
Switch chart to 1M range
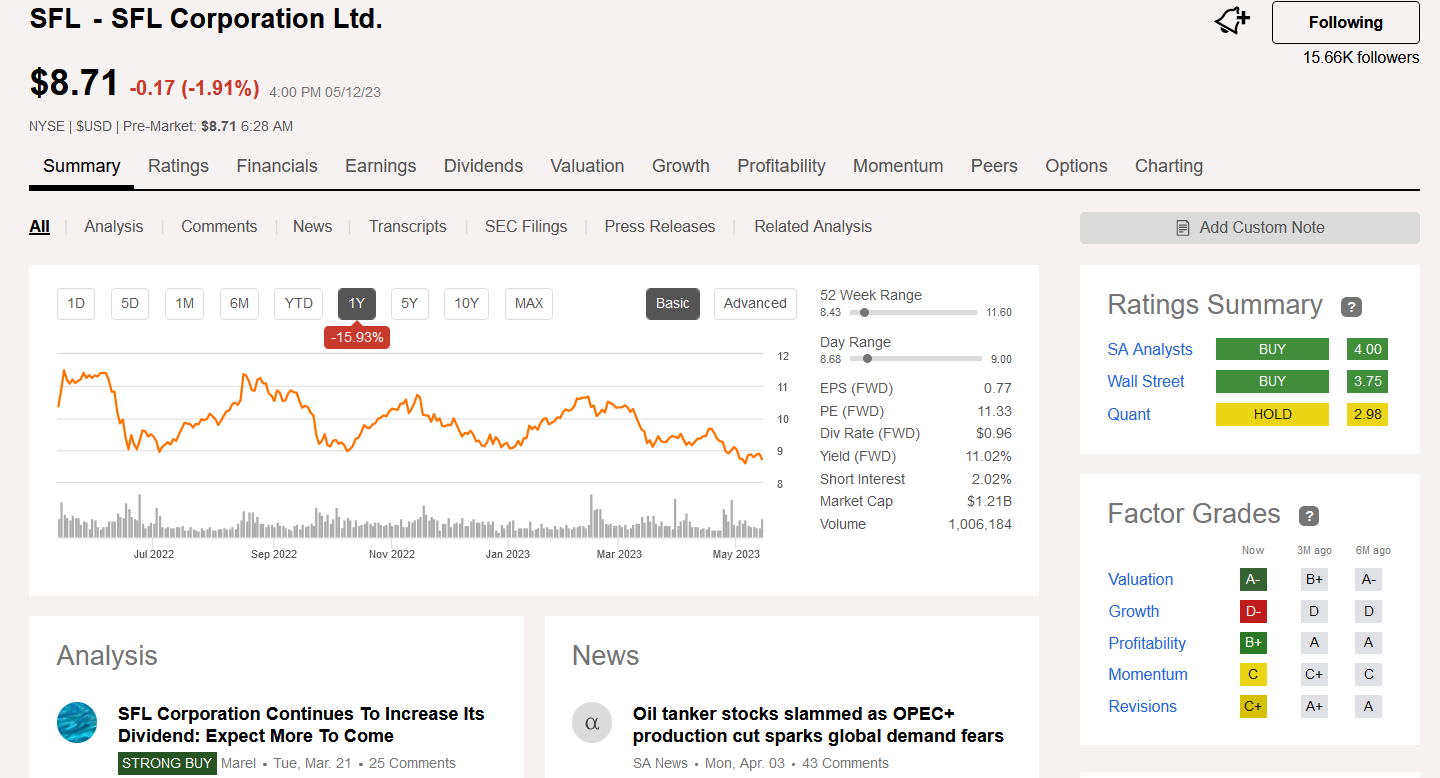[184, 304]
